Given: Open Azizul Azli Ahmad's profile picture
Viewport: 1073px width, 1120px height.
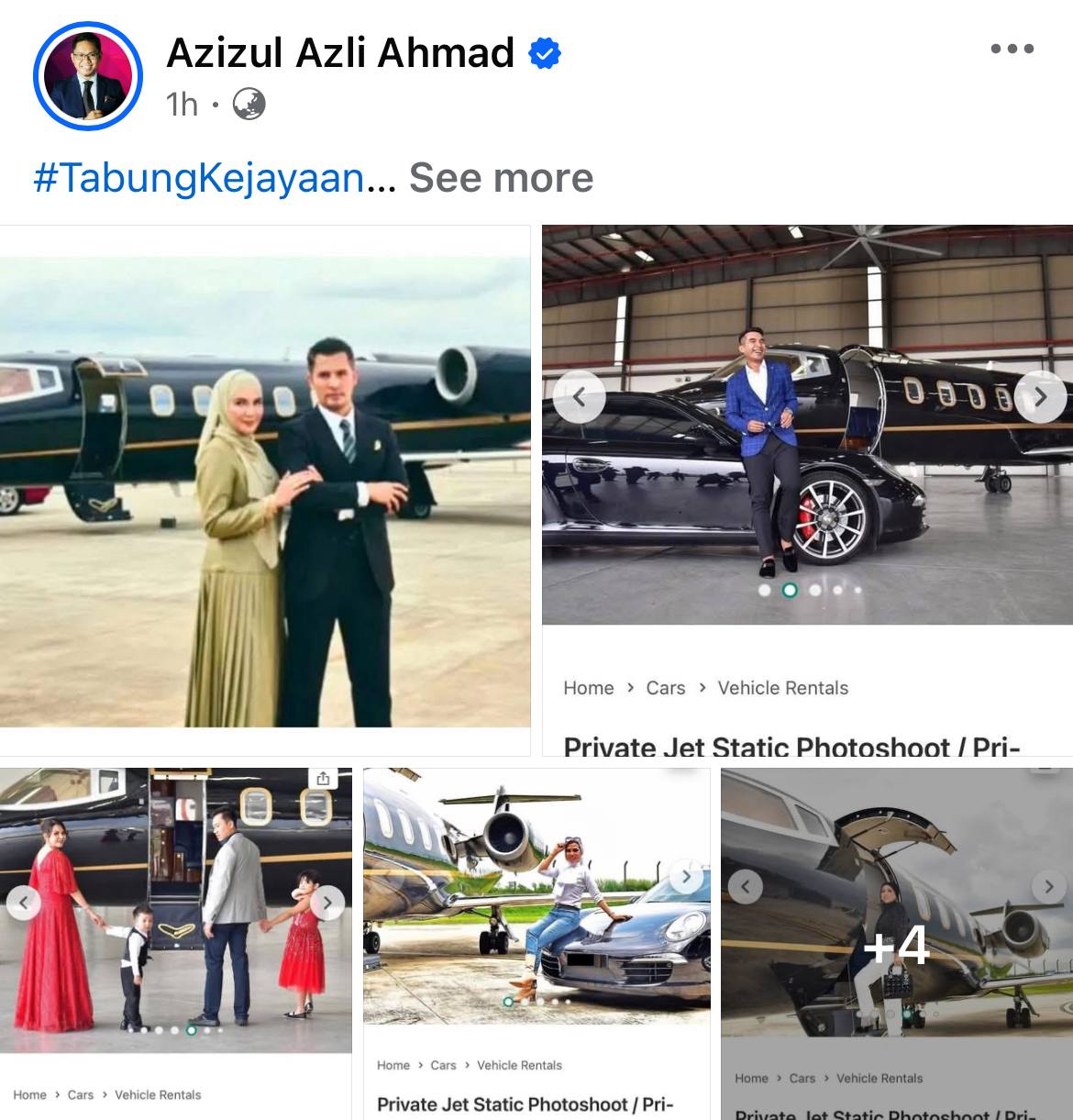Looking at the screenshot, I should click(x=88, y=75).
